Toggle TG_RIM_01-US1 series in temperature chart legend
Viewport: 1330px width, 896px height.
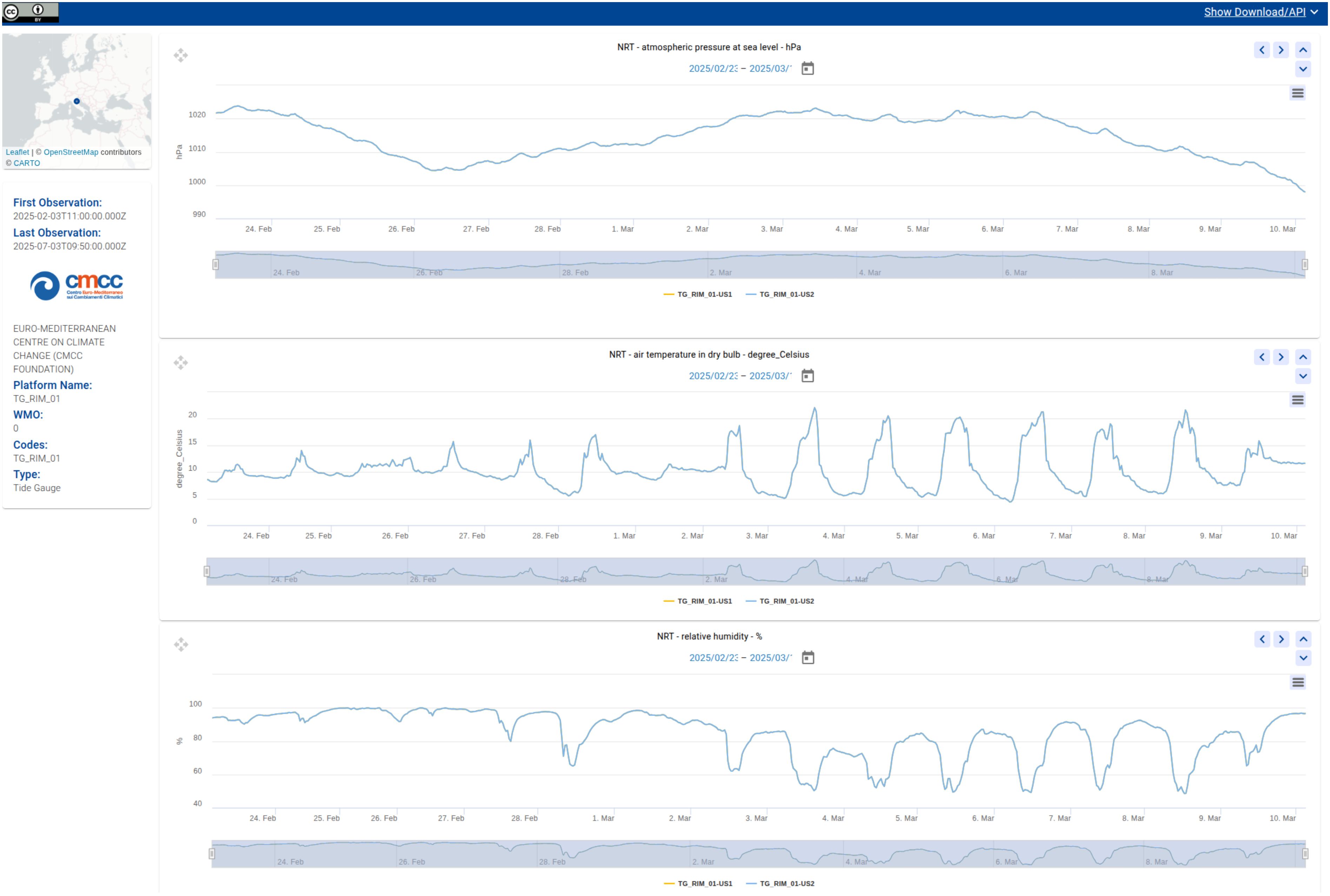[x=698, y=601]
